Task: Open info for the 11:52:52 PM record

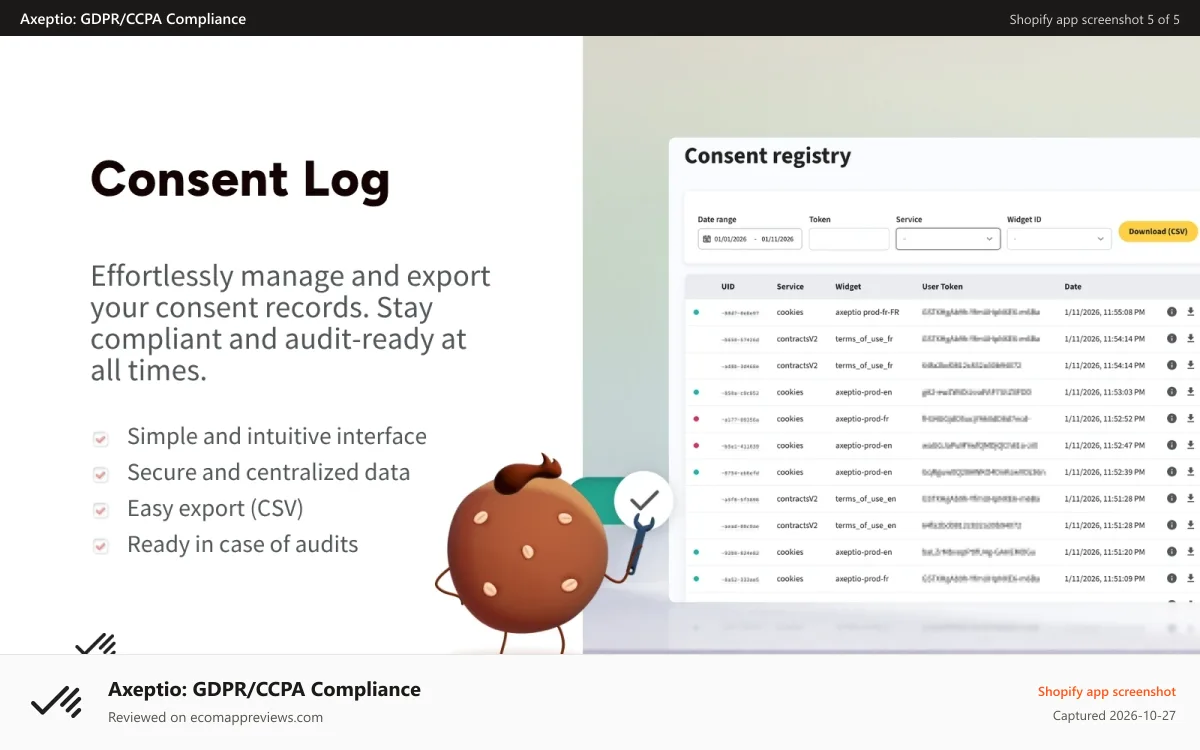Action: point(1171,419)
